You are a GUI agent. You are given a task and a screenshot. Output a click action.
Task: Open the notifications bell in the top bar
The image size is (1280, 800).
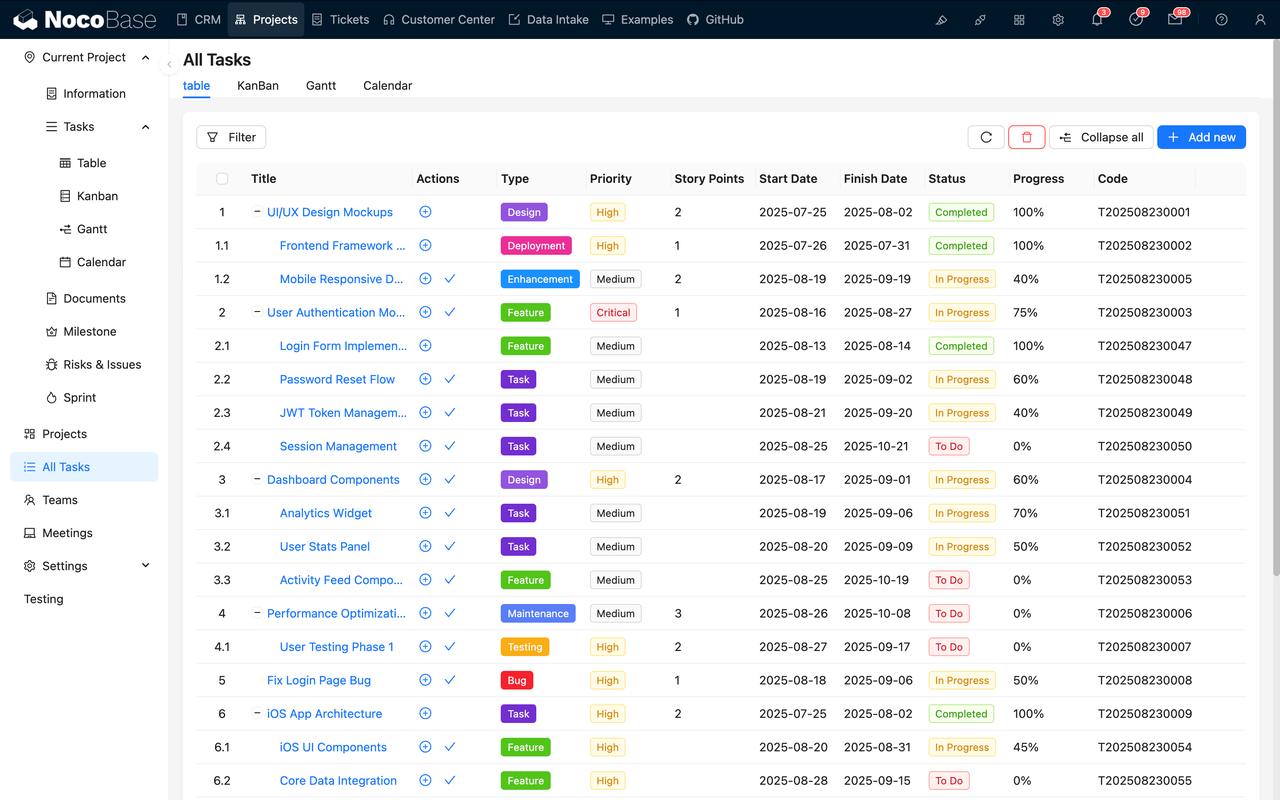point(1097,19)
